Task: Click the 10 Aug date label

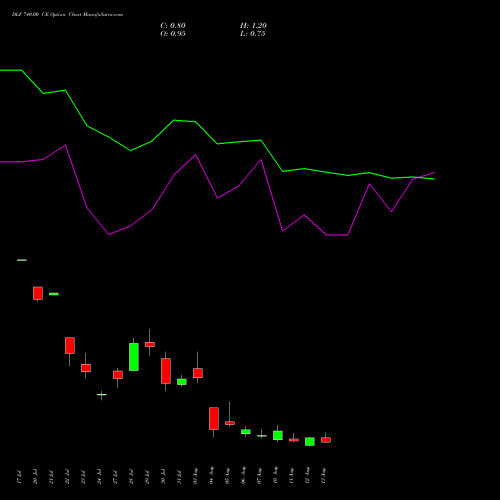Action: click(x=275, y=476)
